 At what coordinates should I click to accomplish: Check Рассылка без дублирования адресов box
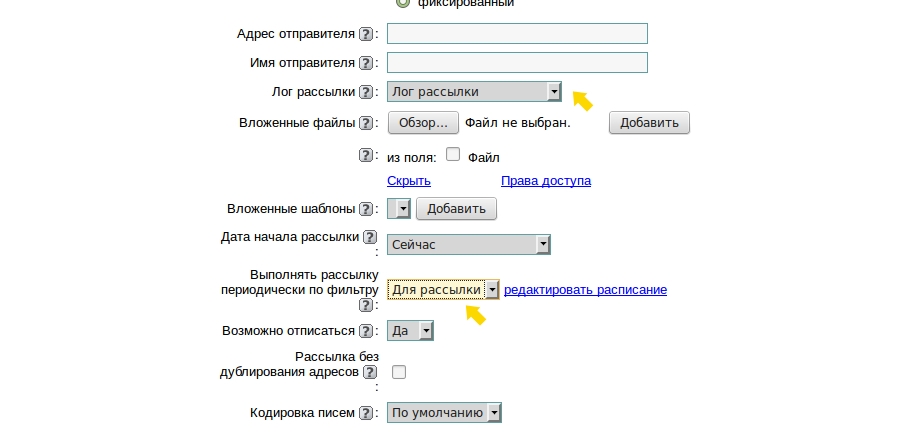click(x=399, y=372)
